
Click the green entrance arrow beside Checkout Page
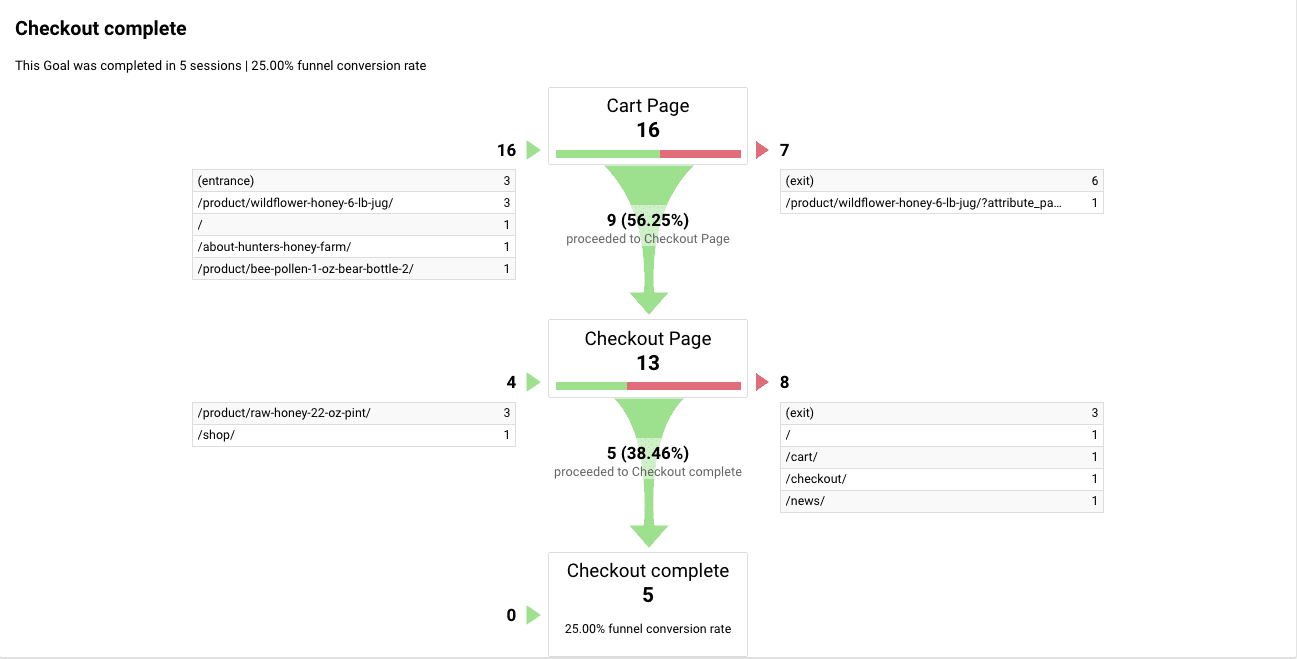[x=533, y=382]
